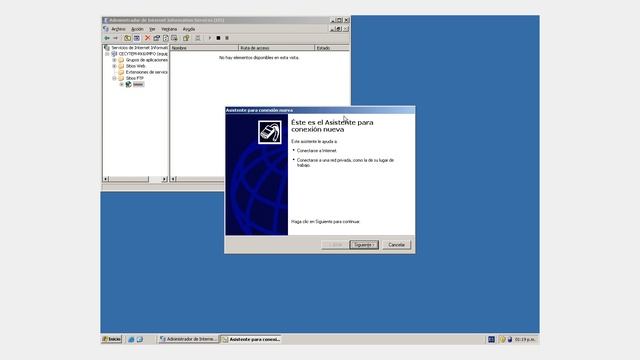Click the Start (play) service icon

click(210, 38)
